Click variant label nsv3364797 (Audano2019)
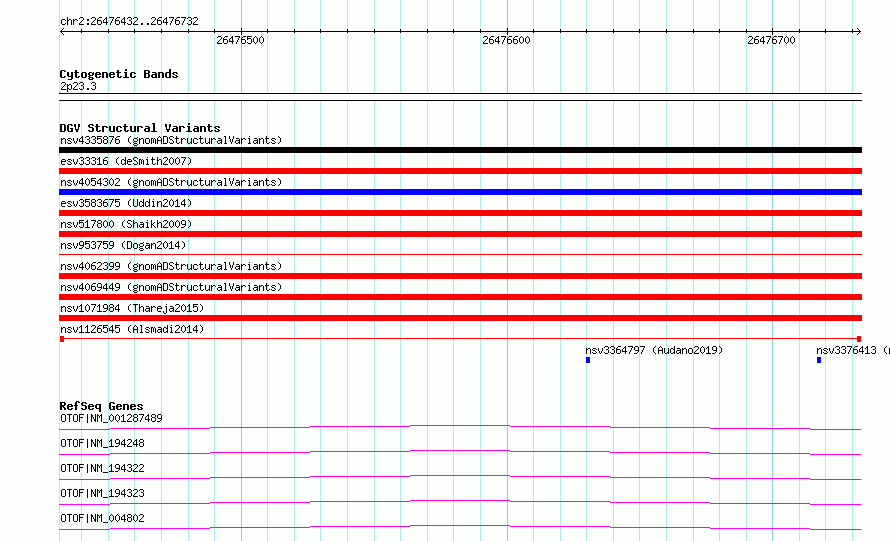 pos(654,350)
